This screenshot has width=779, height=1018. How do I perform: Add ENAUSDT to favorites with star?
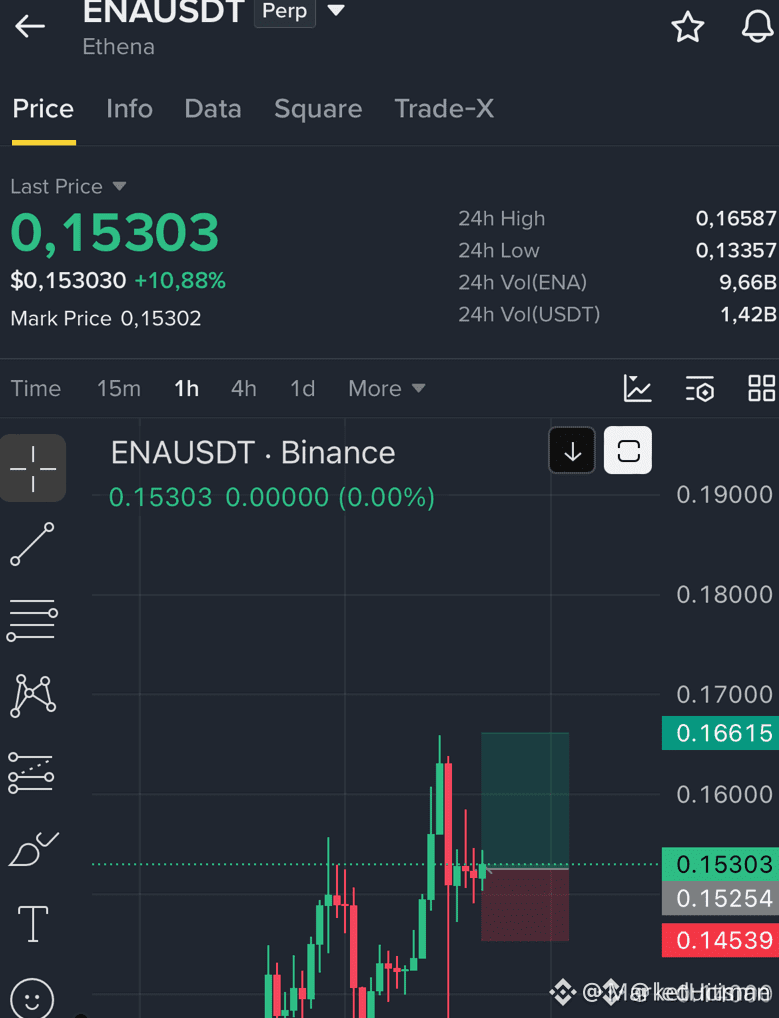[x=687, y=27]
